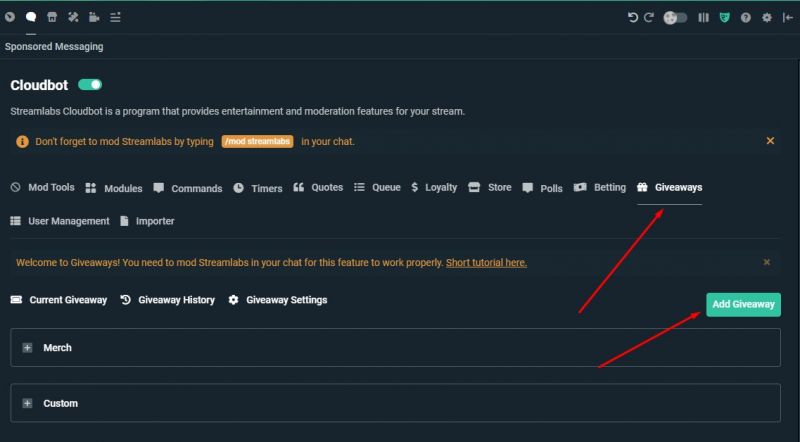Screen dimensions: 800x442
Task: Dismiss the orange mod reminder banner
Action: (770, 141)
